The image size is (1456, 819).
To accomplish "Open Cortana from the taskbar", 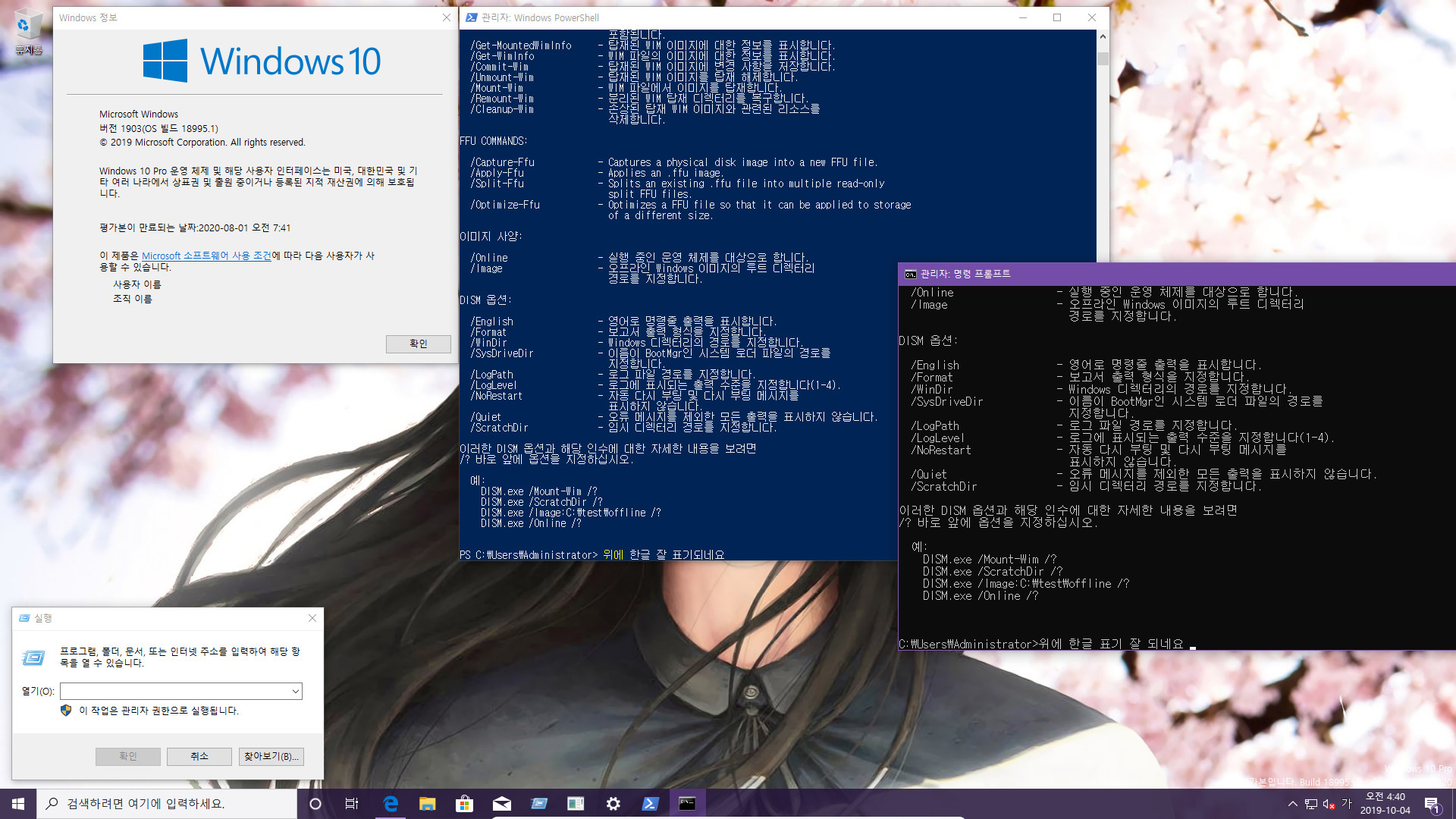I will [x=315, y=804].
